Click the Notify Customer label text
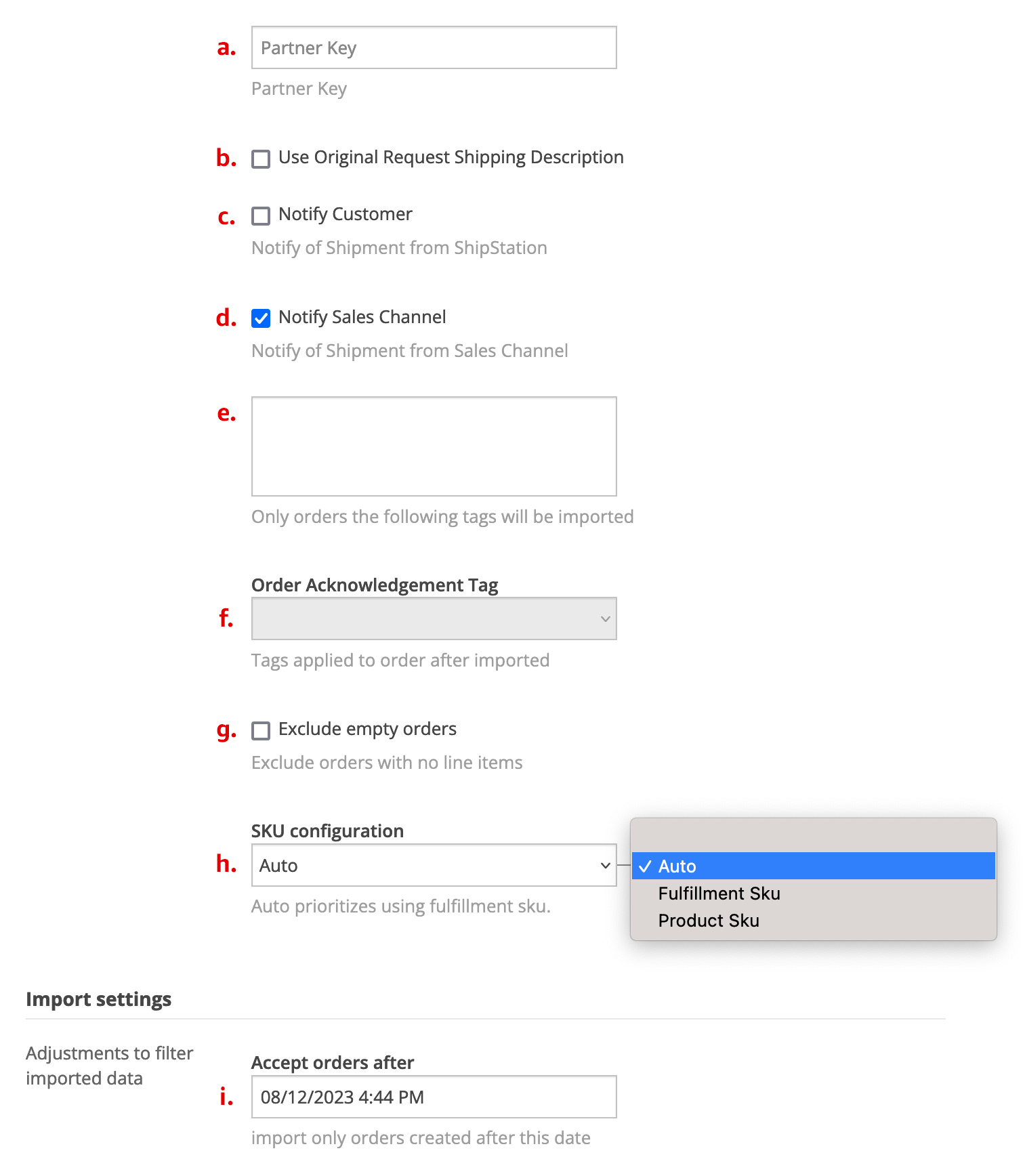The image size is (1025, 1176). 345,214
